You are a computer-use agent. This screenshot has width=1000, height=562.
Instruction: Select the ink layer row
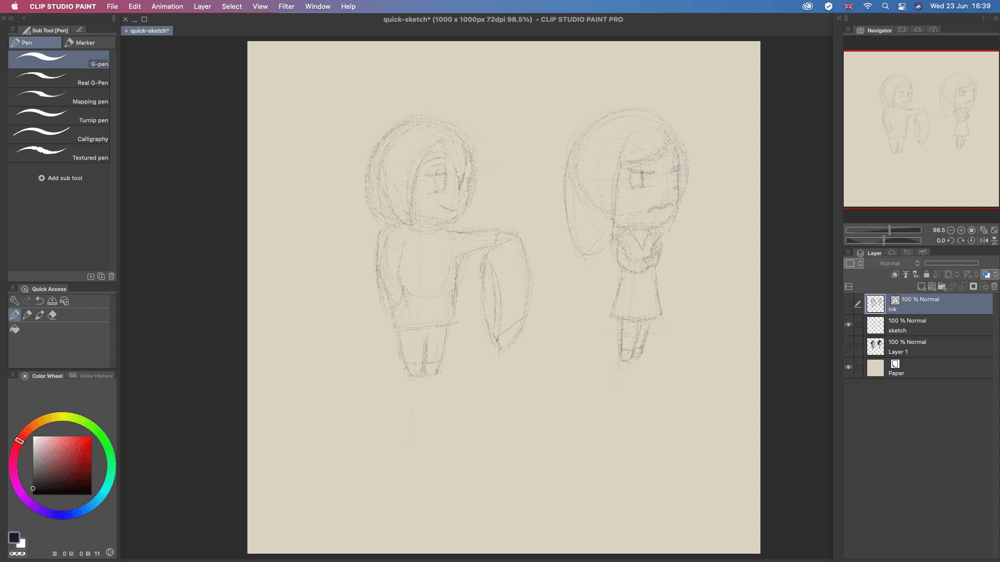coord(928,304)
